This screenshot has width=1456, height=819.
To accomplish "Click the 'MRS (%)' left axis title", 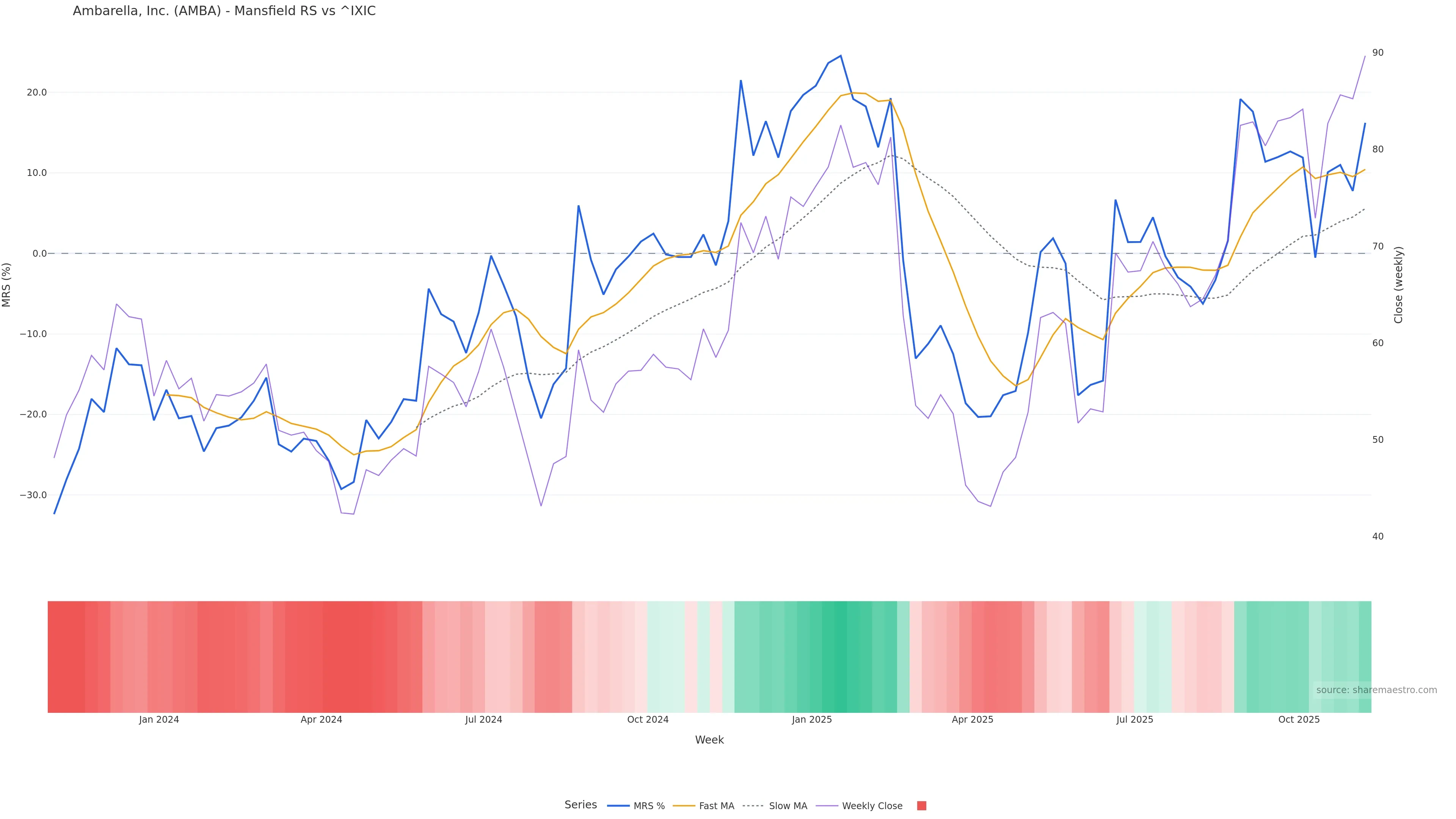I will pyautogui.click(x=7, y=285).
